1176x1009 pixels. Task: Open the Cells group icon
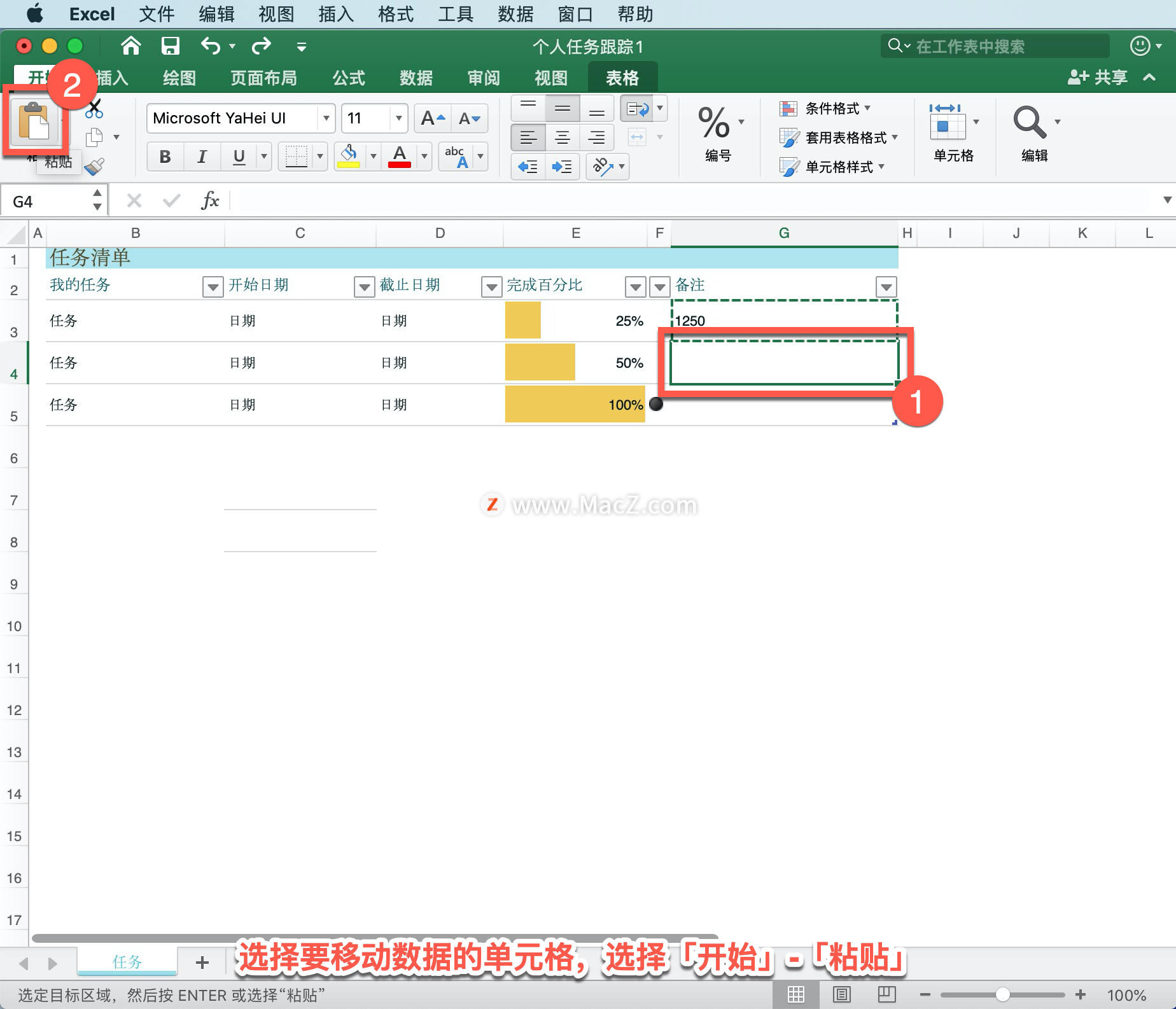[x=947, y=122]
